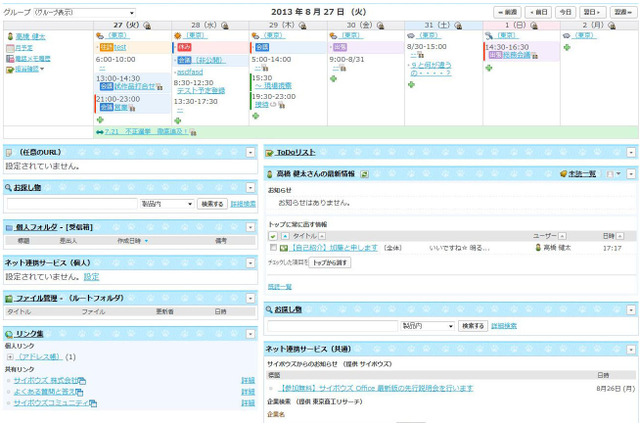Open the 製品内 dropdown in the left search panel
640x426 pixels.
click(167, 204)
